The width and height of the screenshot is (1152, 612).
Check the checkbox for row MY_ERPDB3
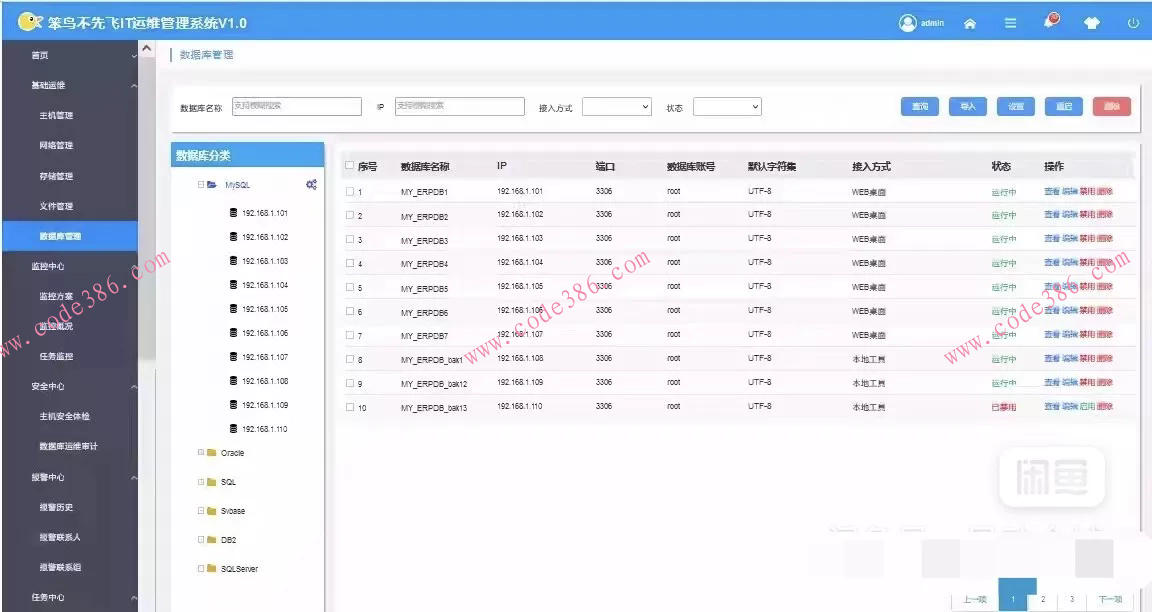tap(350, 239)
